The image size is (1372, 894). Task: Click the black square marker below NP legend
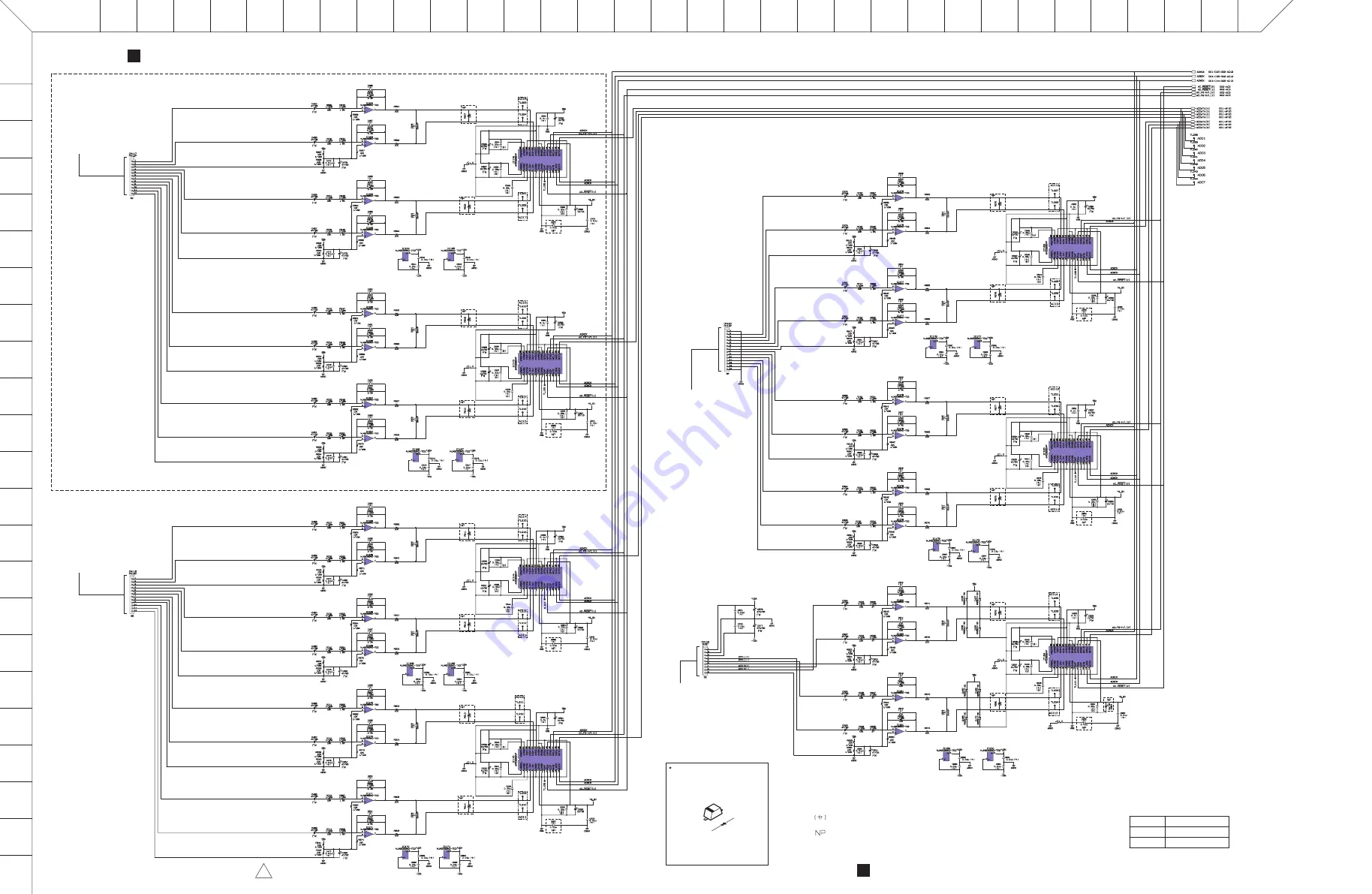pyautogui.click(x=863, y=870)
